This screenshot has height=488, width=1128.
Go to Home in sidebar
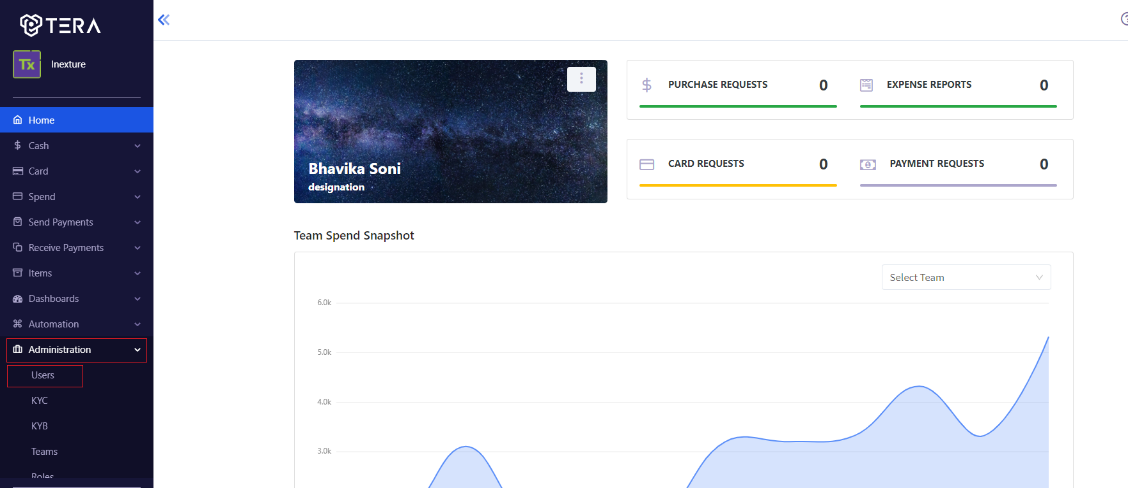pyautogui.click(x=76, y=120)
